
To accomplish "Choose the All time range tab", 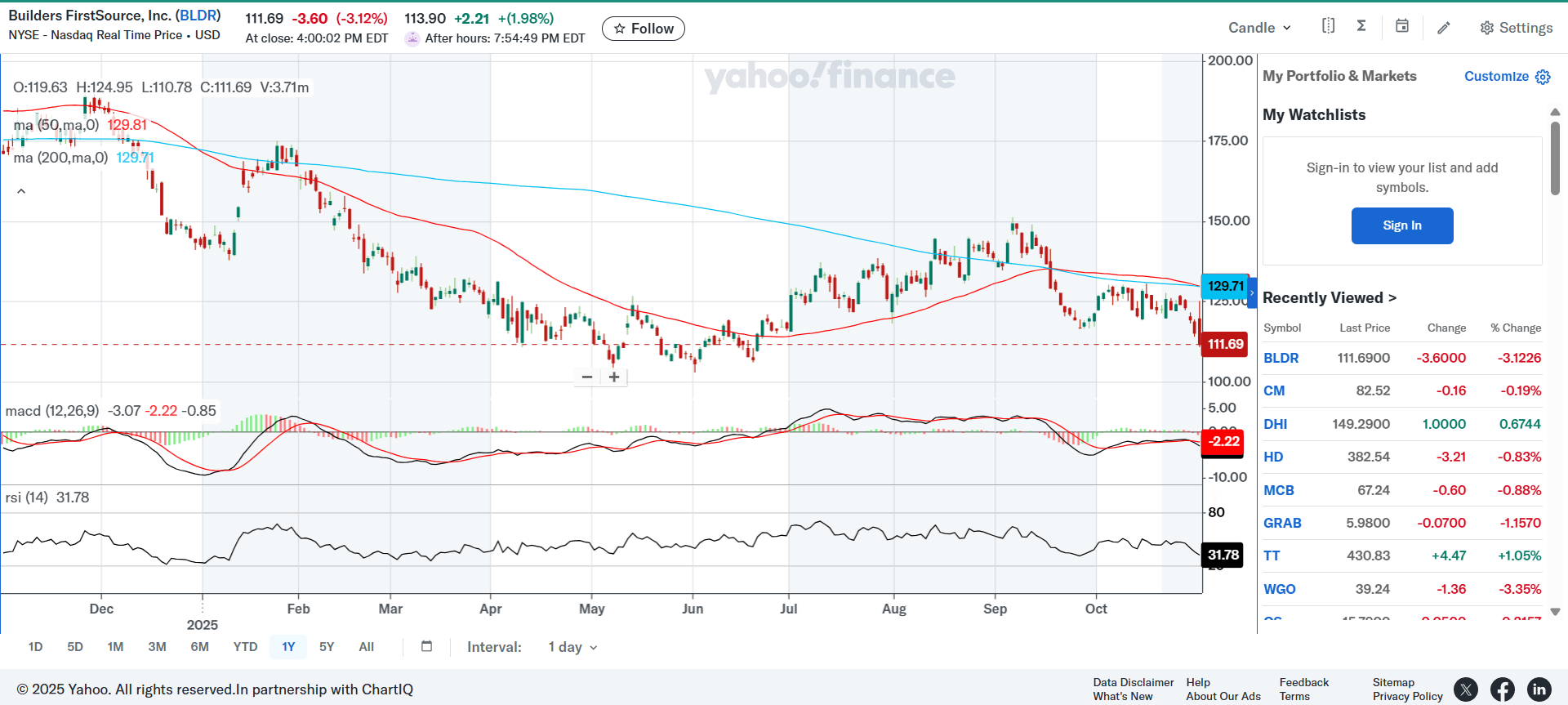I will 367,647.
